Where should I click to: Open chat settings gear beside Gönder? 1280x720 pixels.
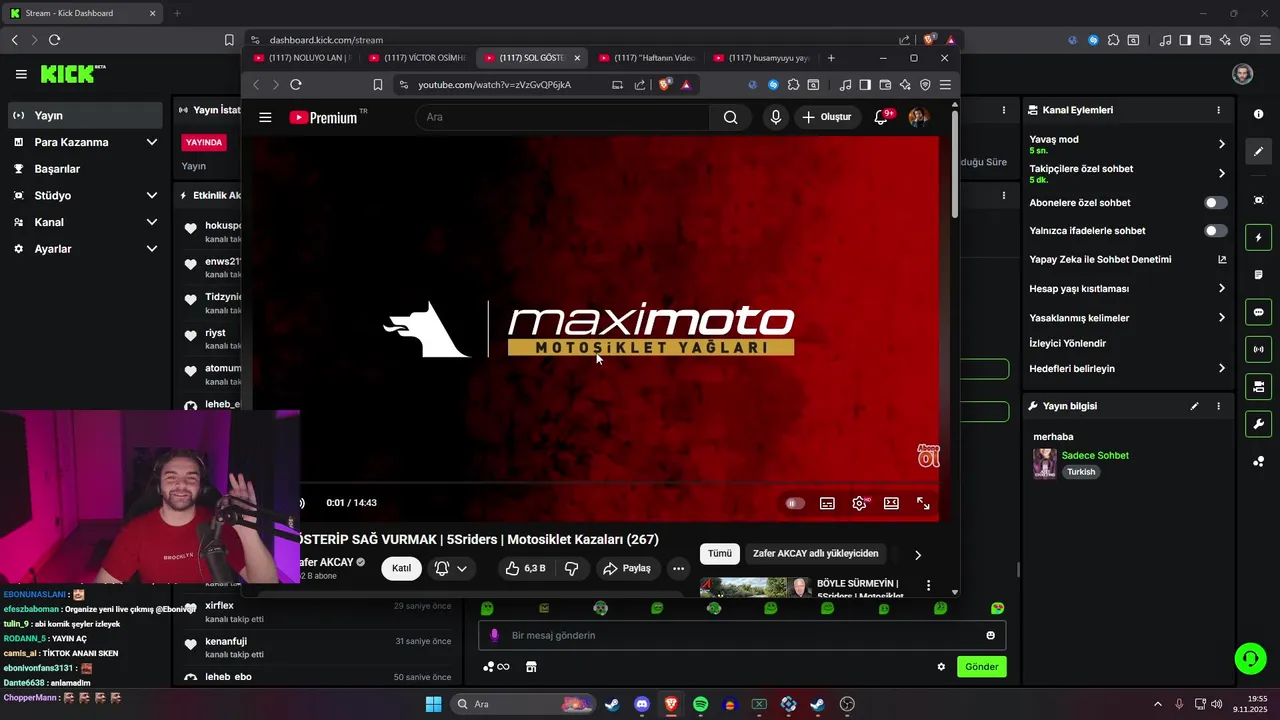[x=941, y=667]
